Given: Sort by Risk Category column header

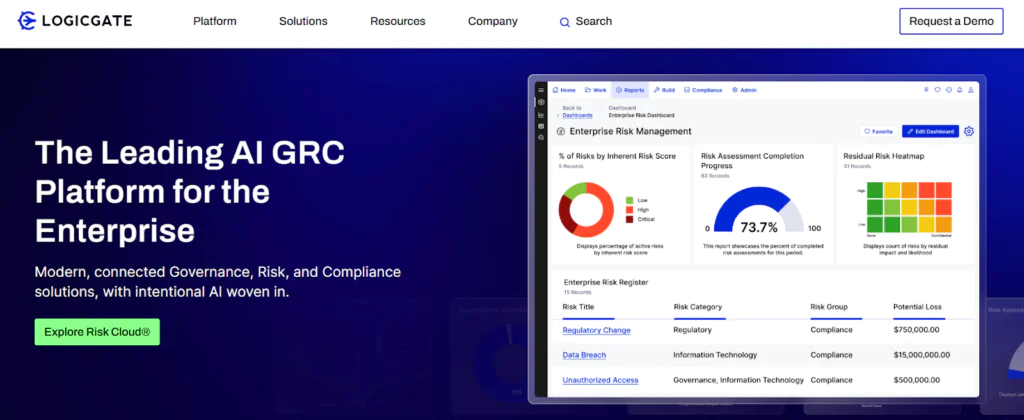Looking at the screenshot, I should (x=697, y=307).
